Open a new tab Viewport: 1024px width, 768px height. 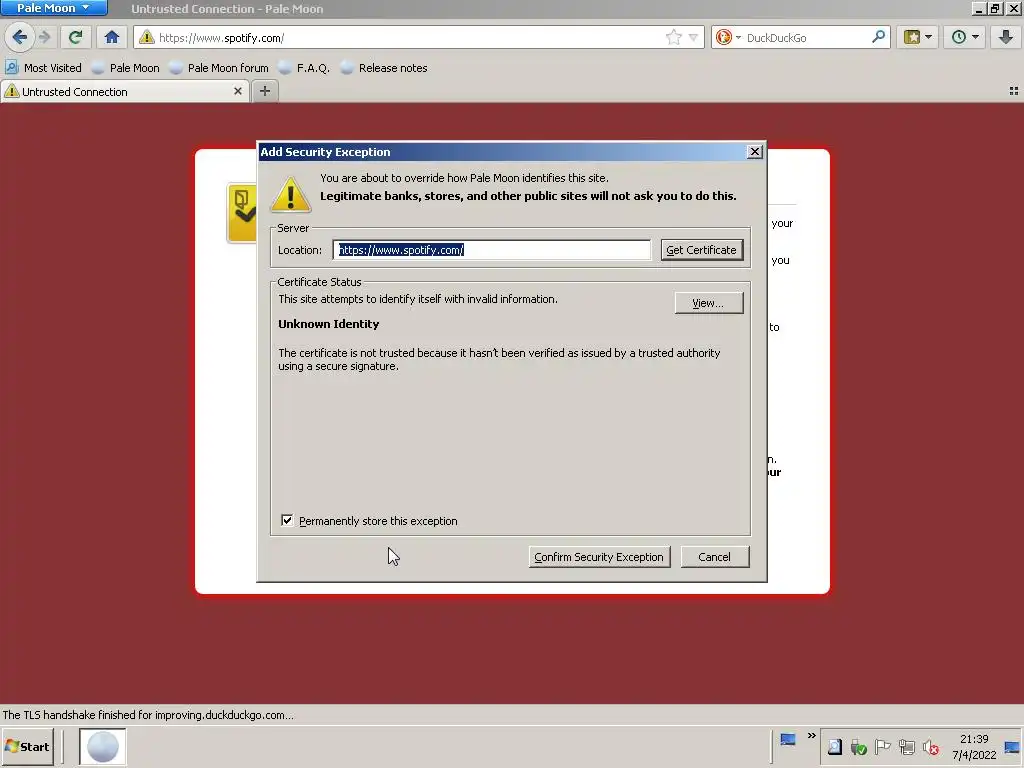[264, 91]
